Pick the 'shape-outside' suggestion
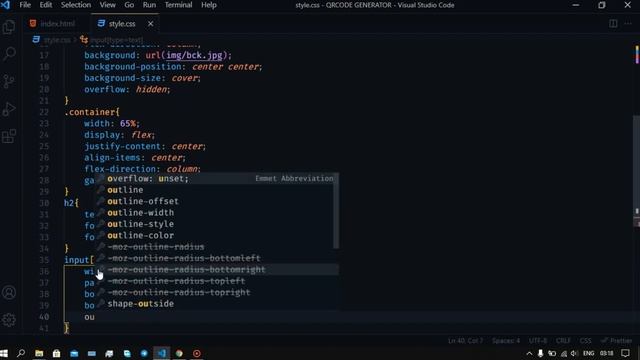 coord(216,304)
